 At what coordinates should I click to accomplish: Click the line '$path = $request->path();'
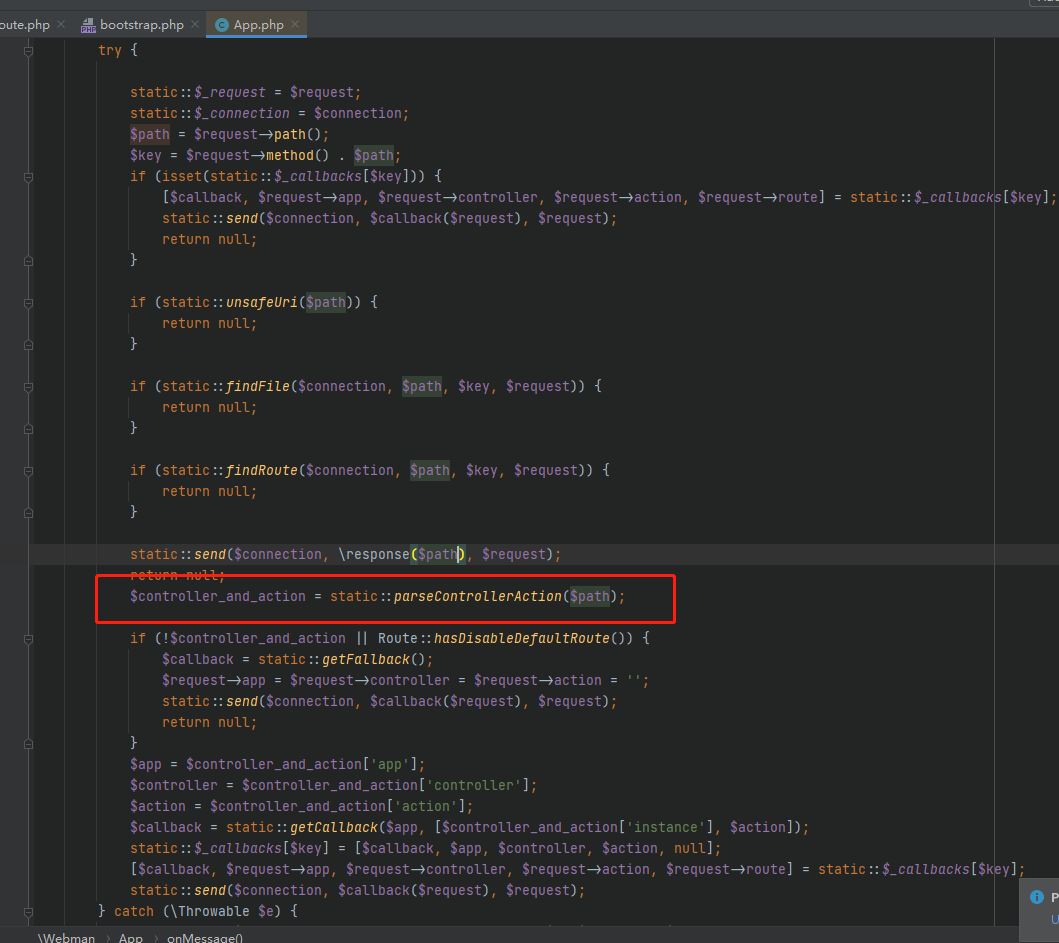[x=230, y=134]
